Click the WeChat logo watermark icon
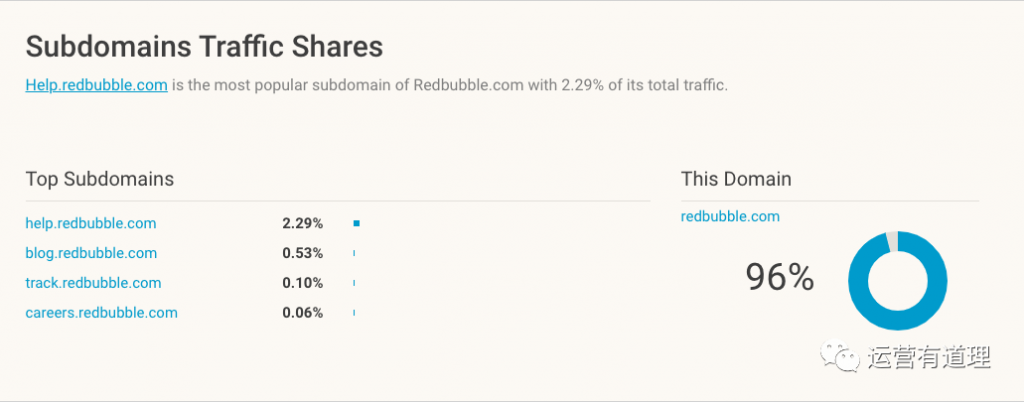 (839, 356)
